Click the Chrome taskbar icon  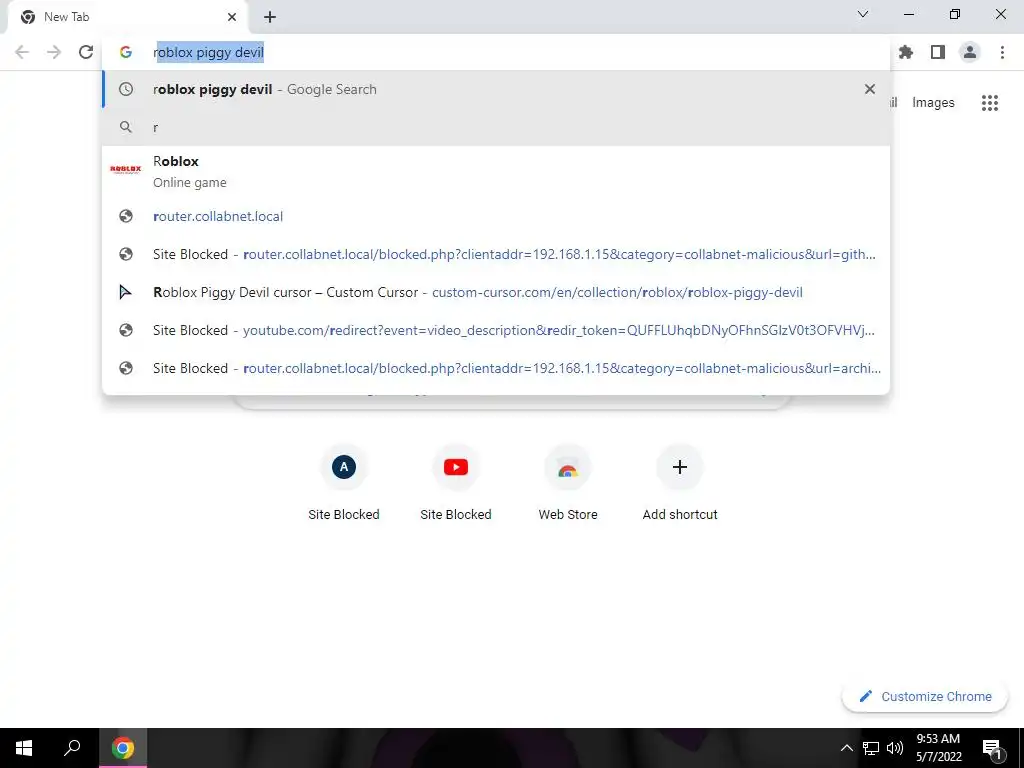[x=123, y=748]
